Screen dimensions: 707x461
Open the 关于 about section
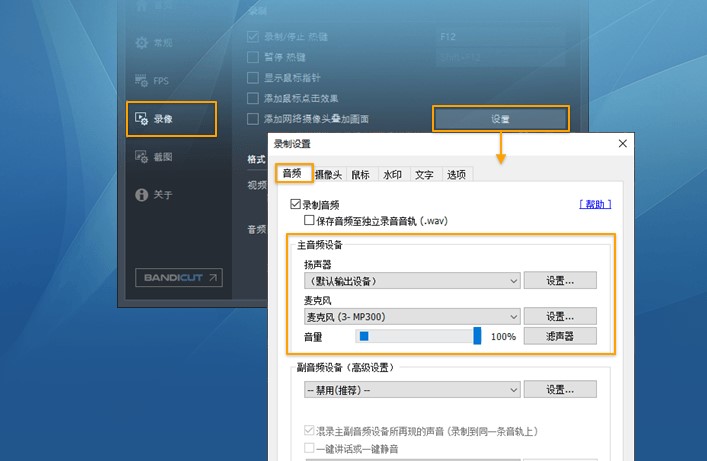click(x=154, y=195)
